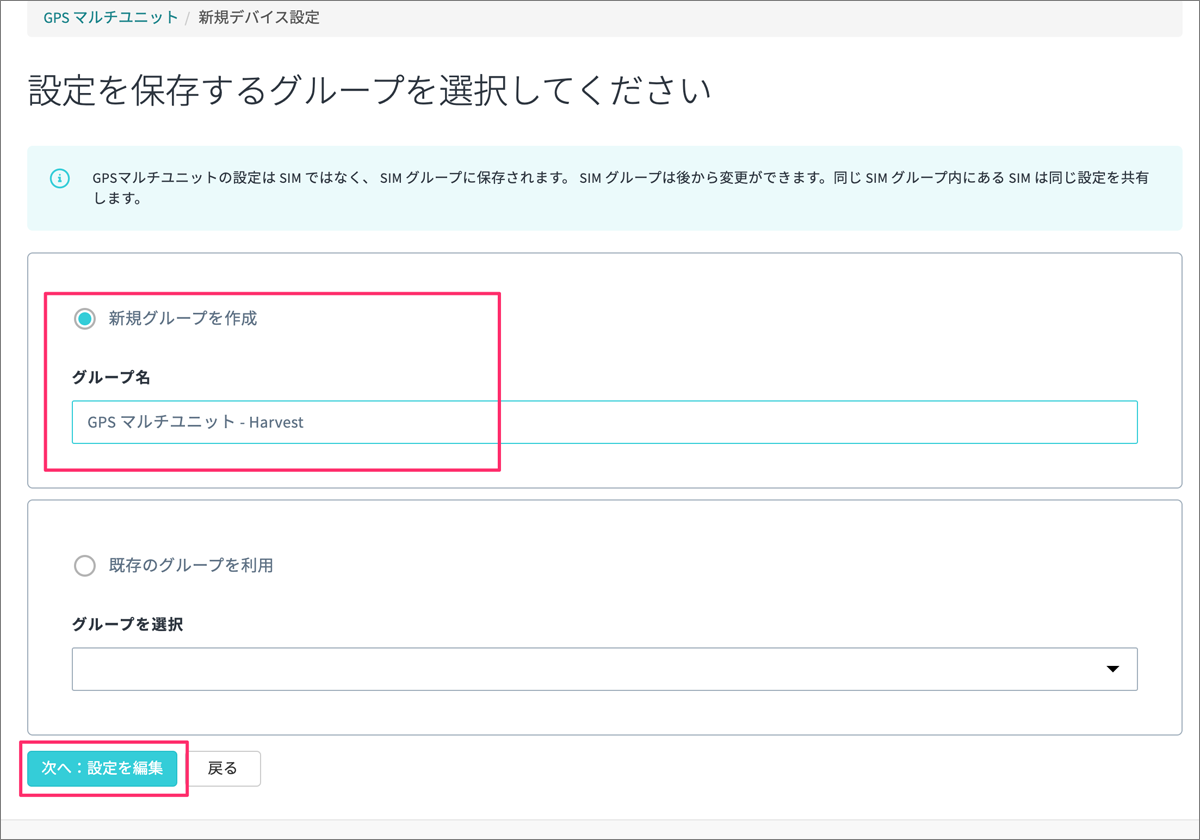Viewport: 1200px width, 840px height.
Task: Open the GPS マルチユニット breadcrumb link
Action: click(x=111, y=17)
